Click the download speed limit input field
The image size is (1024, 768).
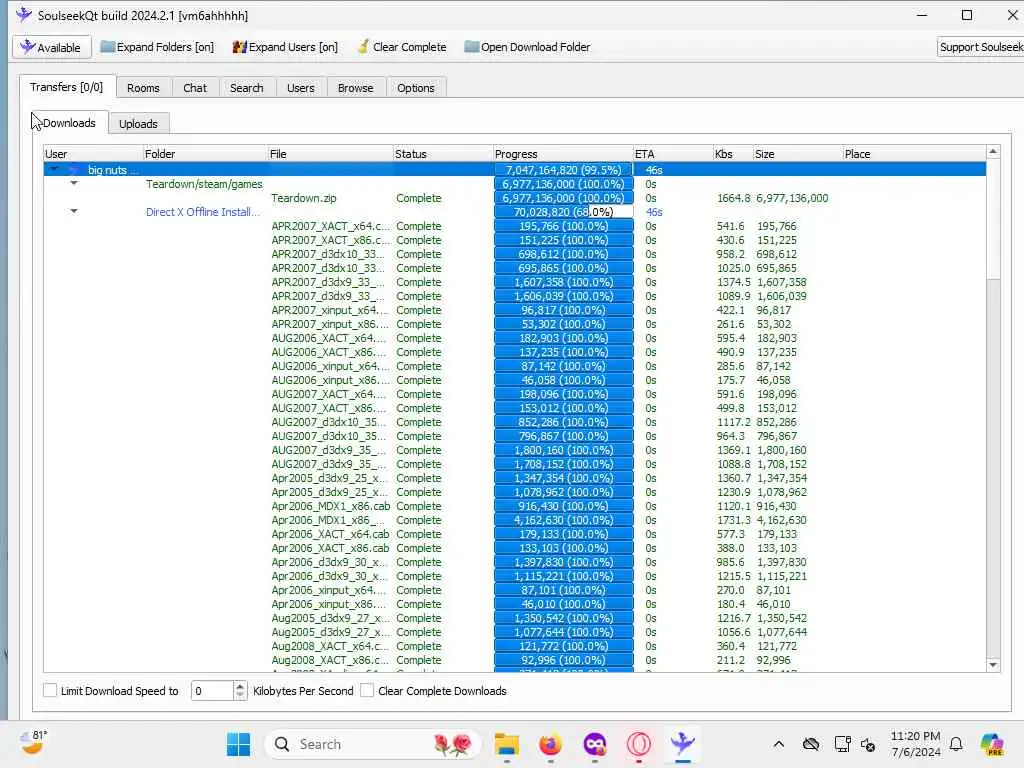coord(212,690)
